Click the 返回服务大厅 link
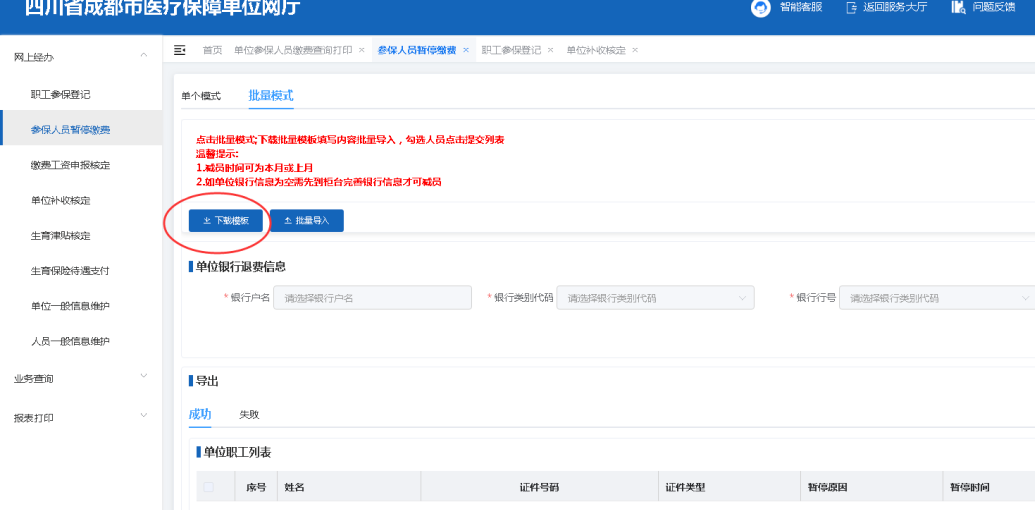Image resolution: width=1035 pixels, height=510 pixels. pyautogui.click(x=894, y=8)
